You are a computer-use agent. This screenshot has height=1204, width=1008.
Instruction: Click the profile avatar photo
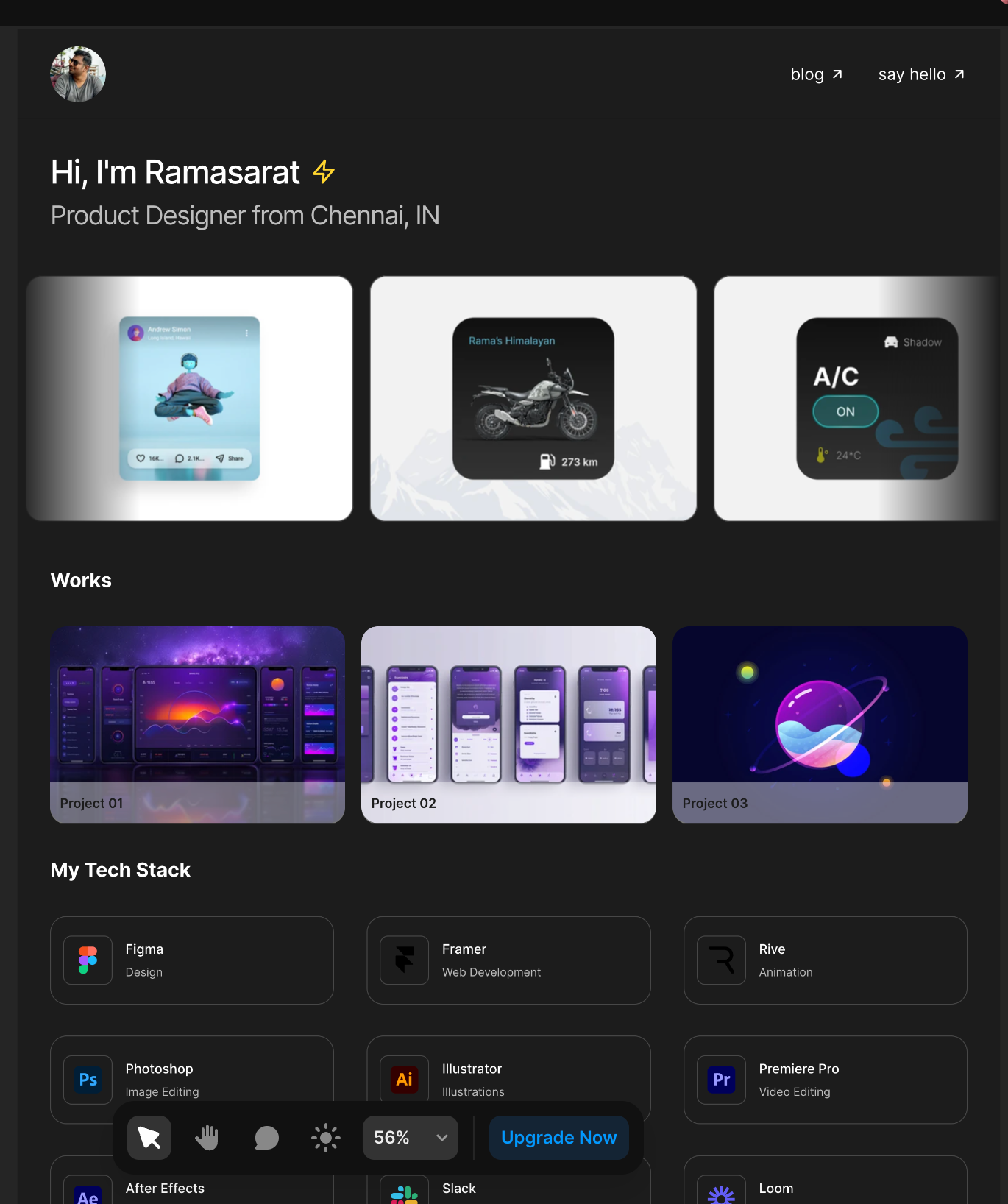(78, 74)
